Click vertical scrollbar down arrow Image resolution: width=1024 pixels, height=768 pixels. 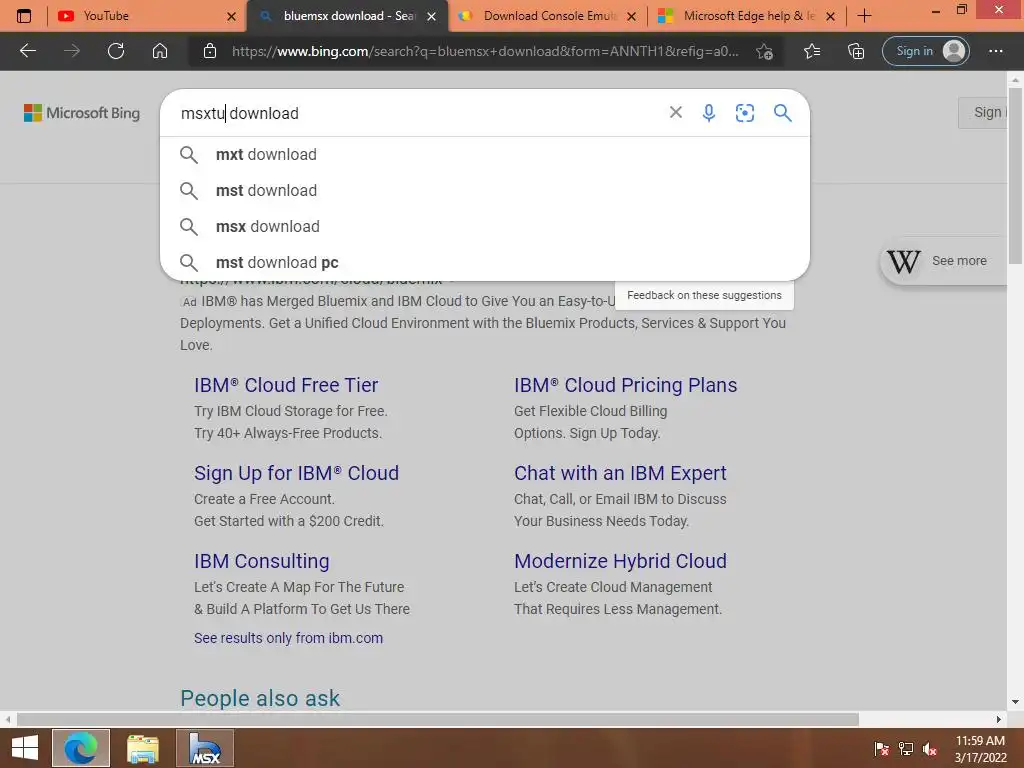(1015, 702)
